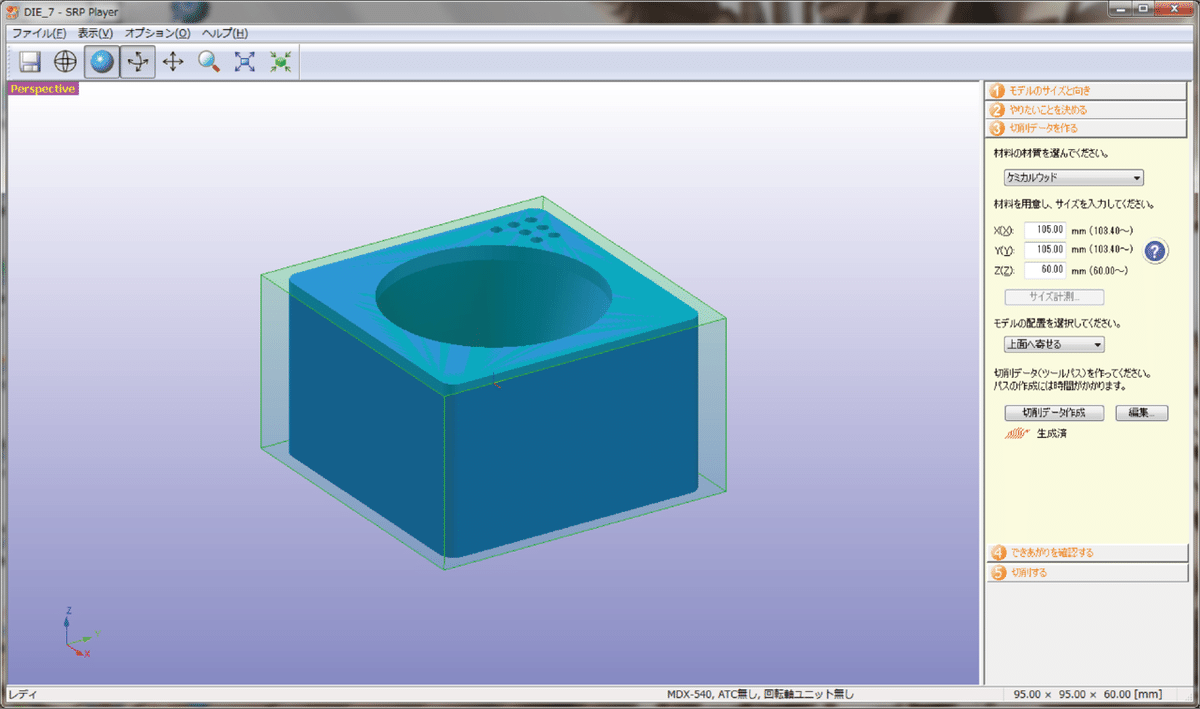
Task: Click the 切削データ作成 button
Action: 1054,413
